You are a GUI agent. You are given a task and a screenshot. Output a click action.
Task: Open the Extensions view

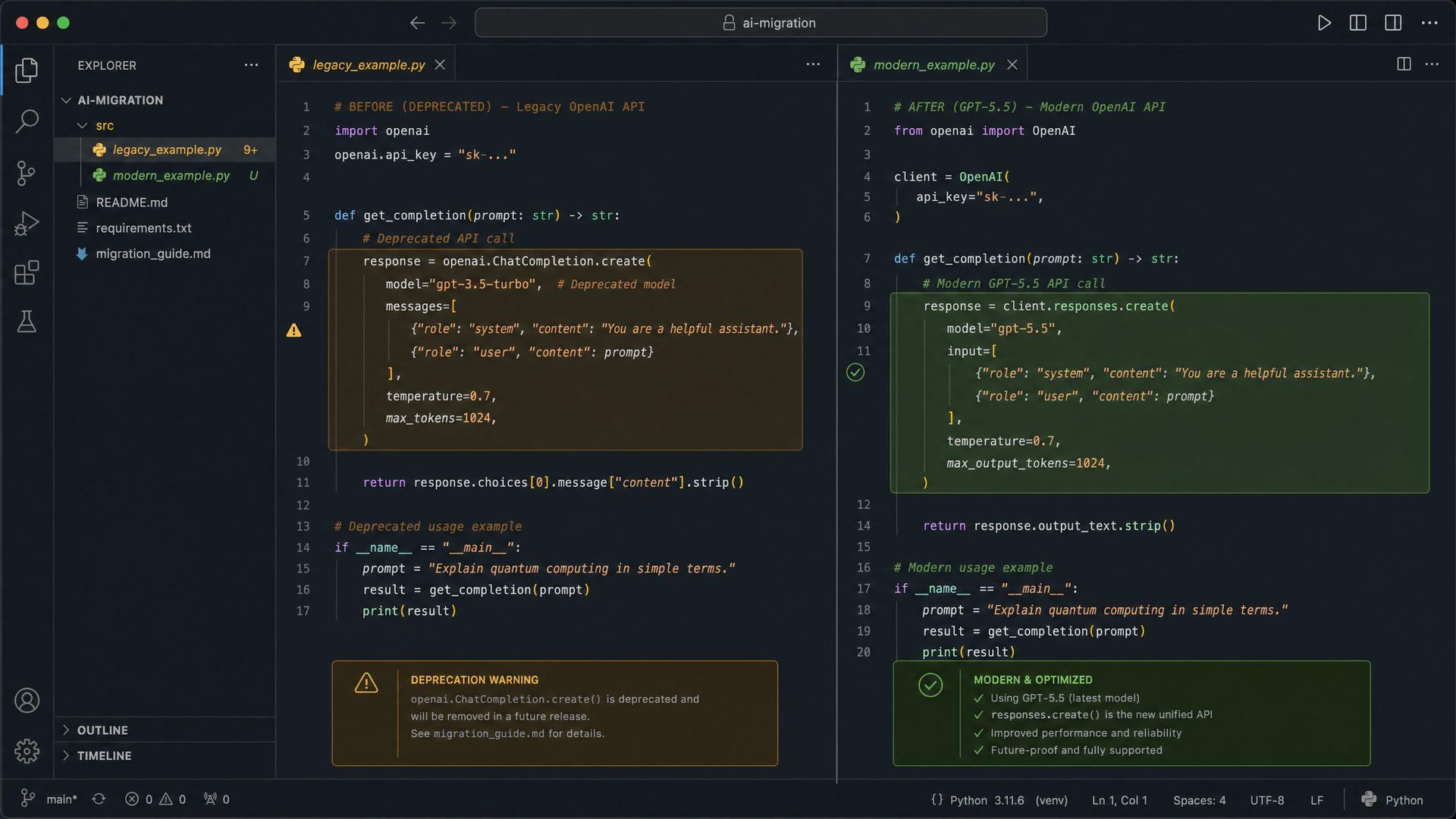point(27,272)
